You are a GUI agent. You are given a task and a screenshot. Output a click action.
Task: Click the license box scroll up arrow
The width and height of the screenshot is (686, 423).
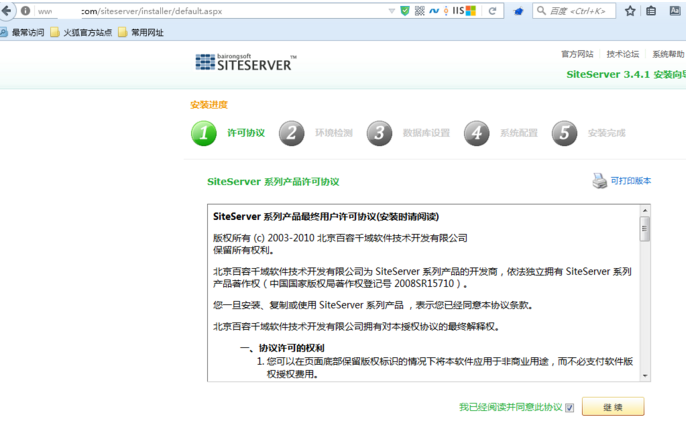pos(645,210)
